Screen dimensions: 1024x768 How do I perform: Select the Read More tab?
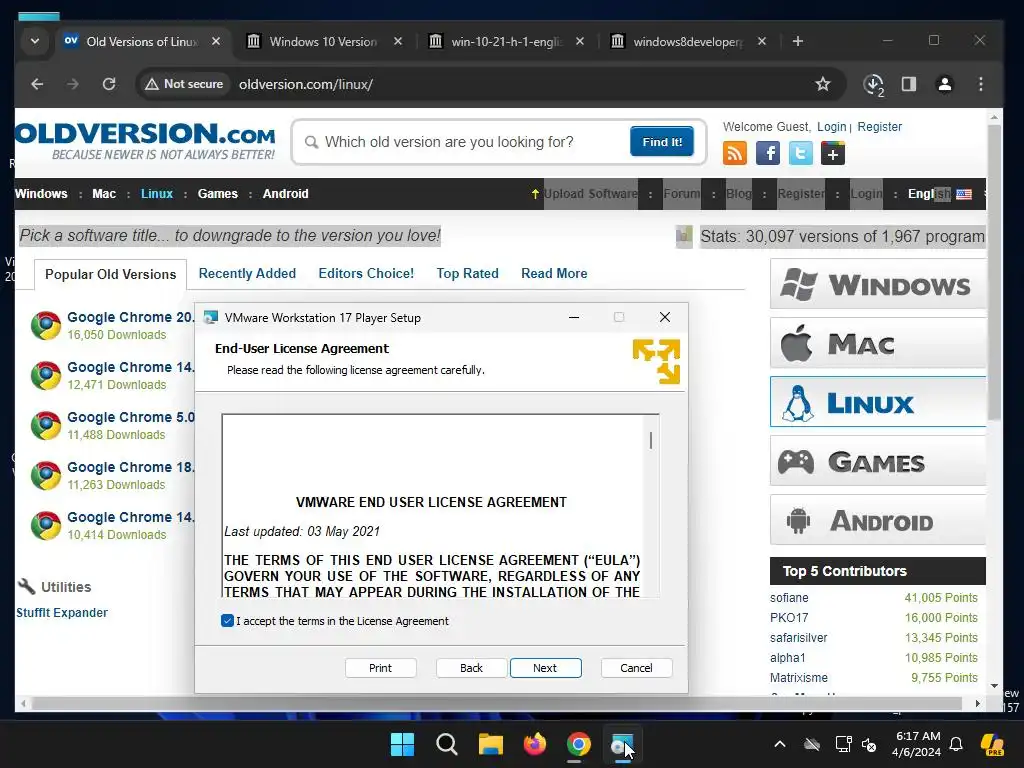tap(554, 274)
